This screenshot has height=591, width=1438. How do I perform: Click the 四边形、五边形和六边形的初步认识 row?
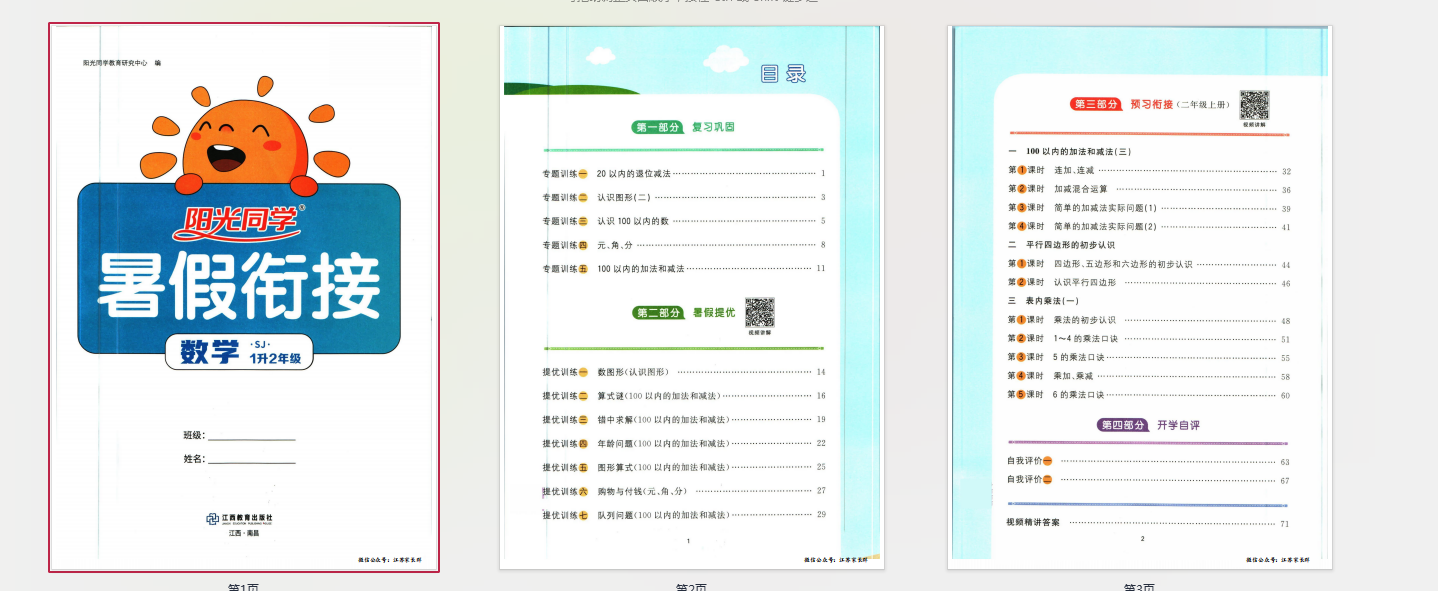click(x=1149, y=264)
